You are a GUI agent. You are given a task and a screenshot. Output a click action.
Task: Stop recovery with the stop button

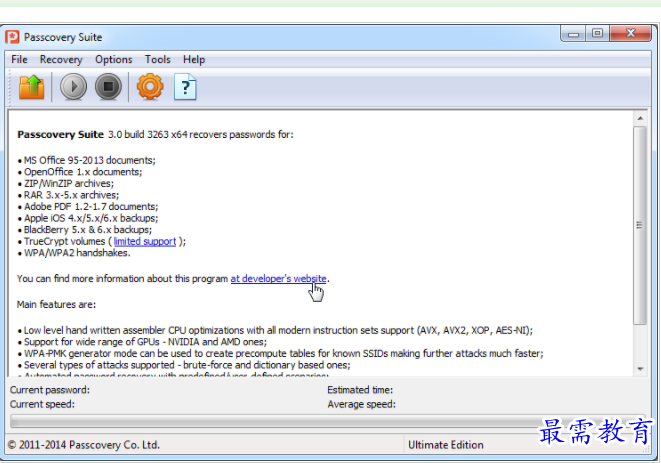(x=108, y=86)
